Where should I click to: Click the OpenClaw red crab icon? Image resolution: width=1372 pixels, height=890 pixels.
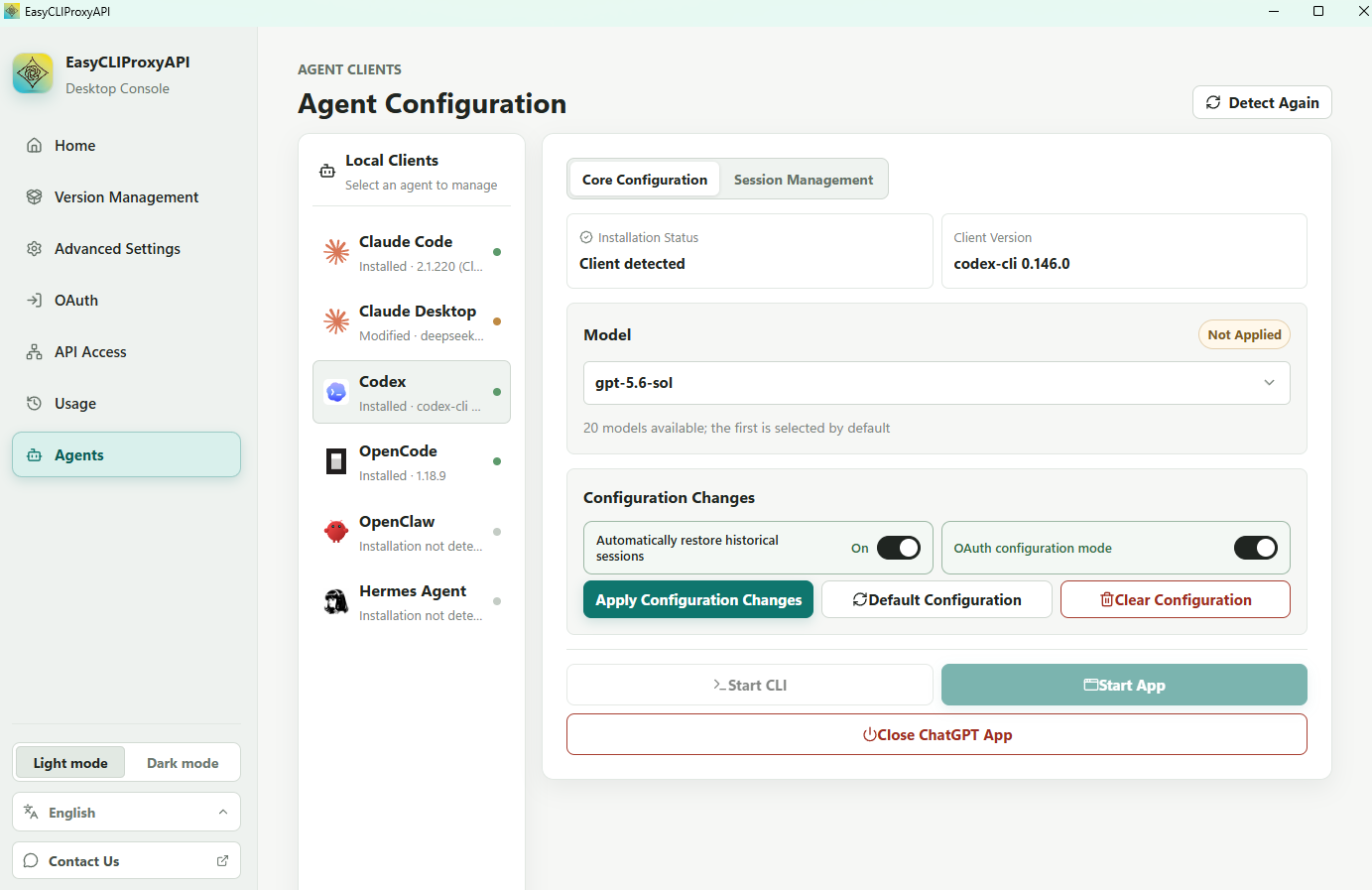click(x=336, y=532)
